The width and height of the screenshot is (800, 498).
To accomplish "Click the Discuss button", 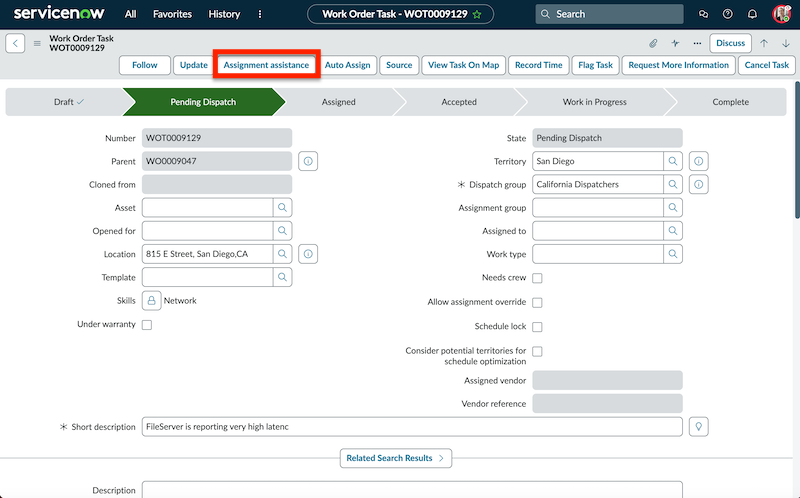I will [x=731, y=43].
